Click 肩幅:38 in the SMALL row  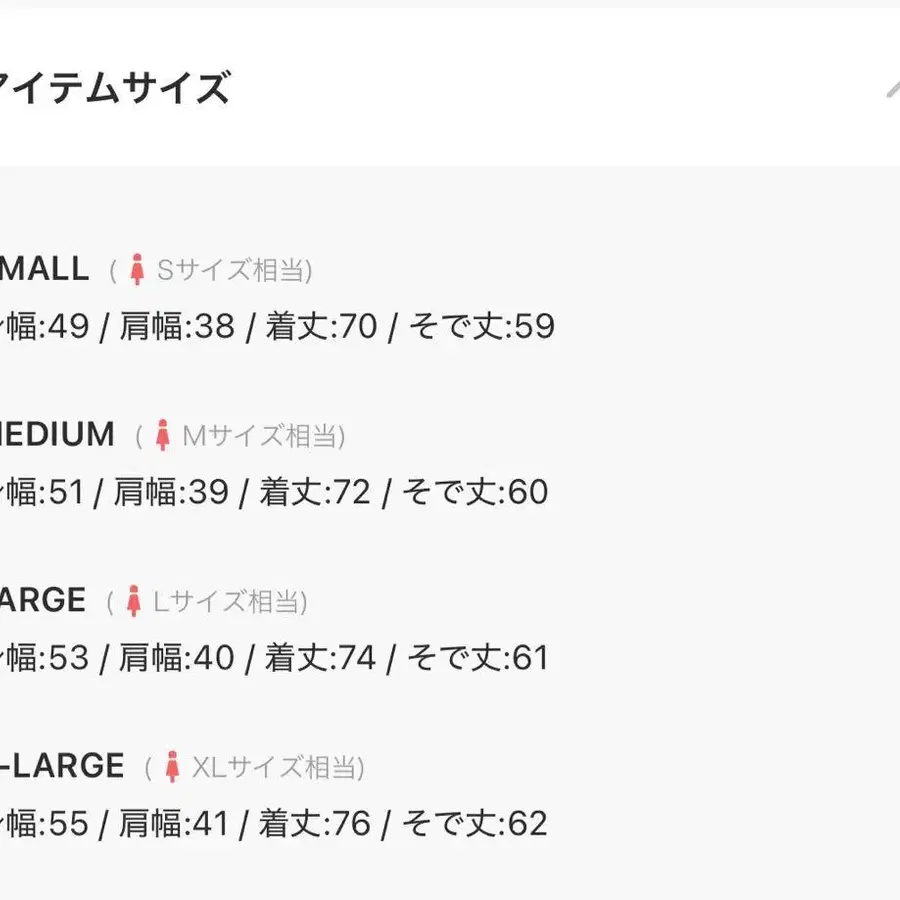(x=177, y=326)
